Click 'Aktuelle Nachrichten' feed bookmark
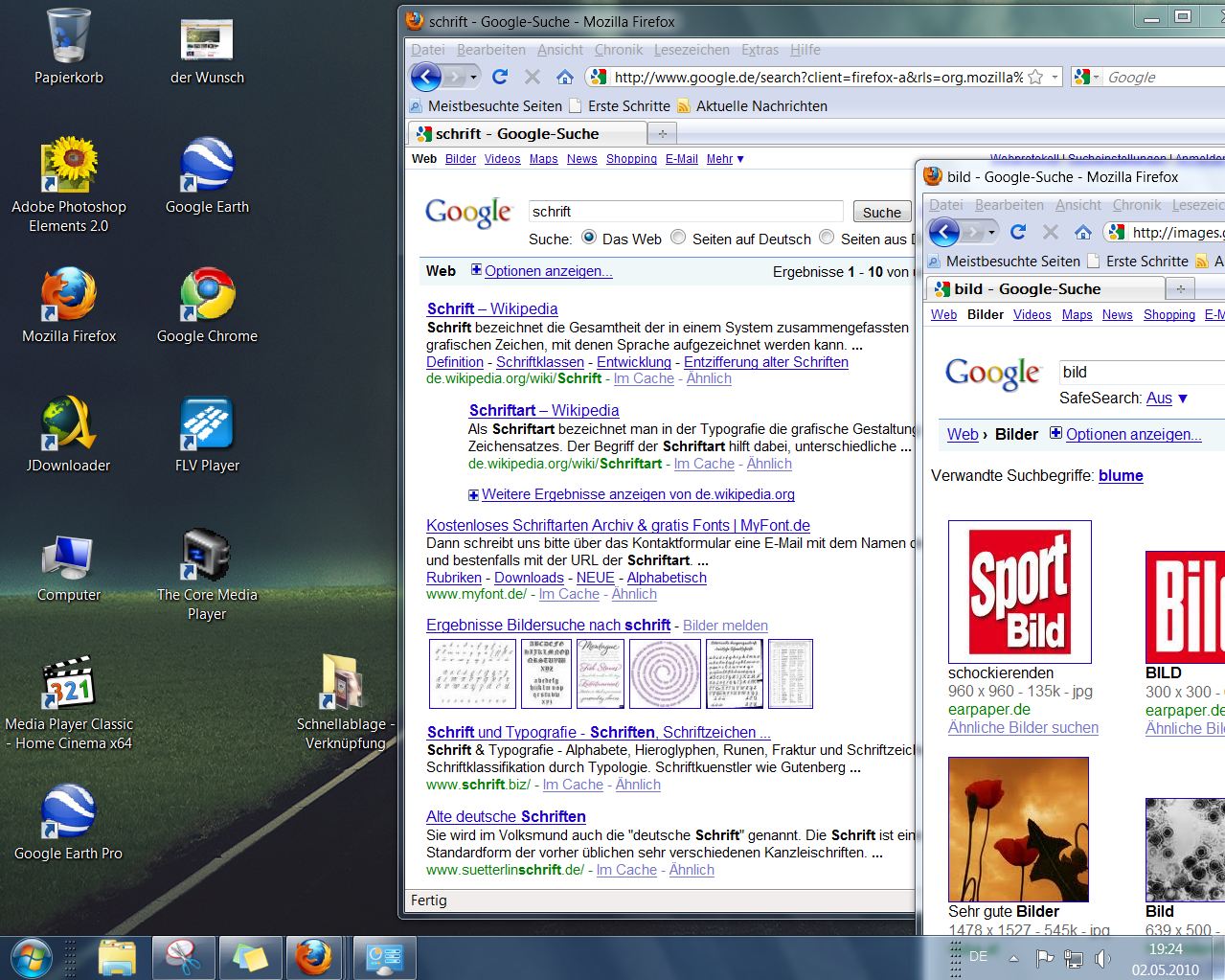This screenshot has width=1225, height=980. (752, 105)
